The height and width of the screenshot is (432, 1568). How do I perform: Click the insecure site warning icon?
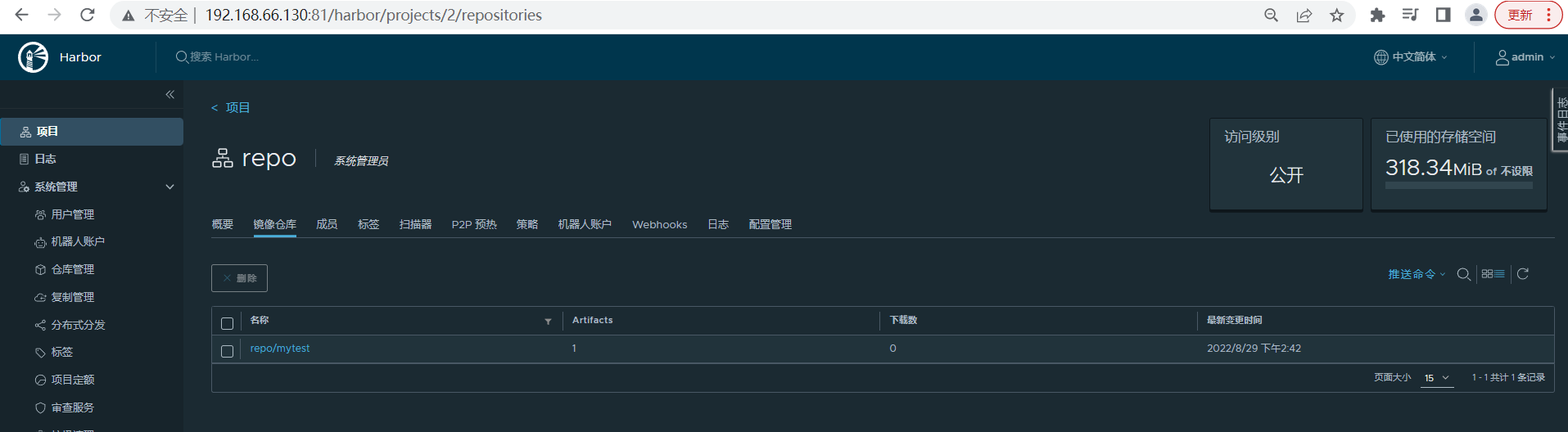click(129, 16)
